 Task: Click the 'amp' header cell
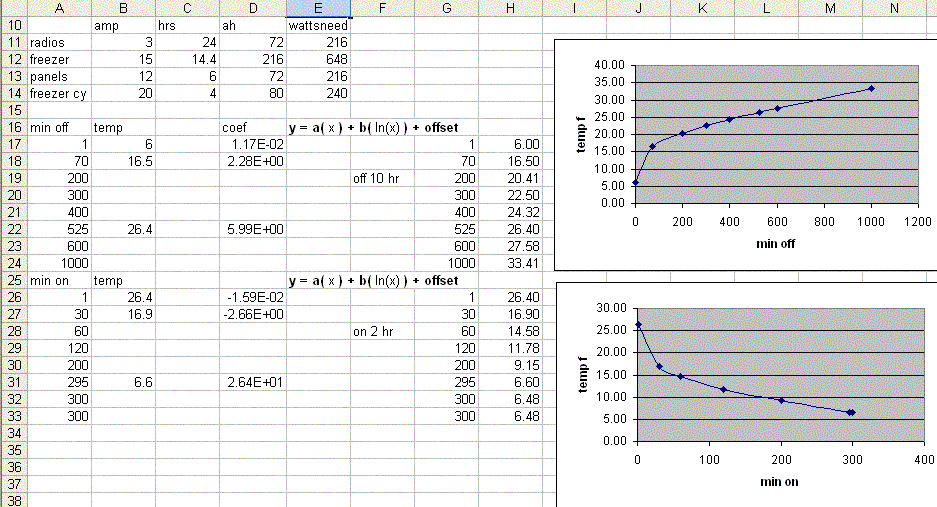124,26
